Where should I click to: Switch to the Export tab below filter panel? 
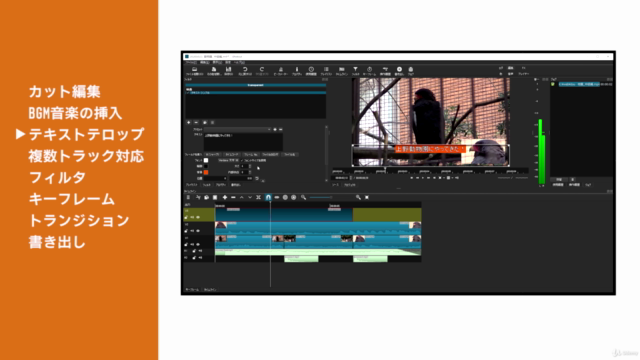pyautogui.click(x=236, y=185)
